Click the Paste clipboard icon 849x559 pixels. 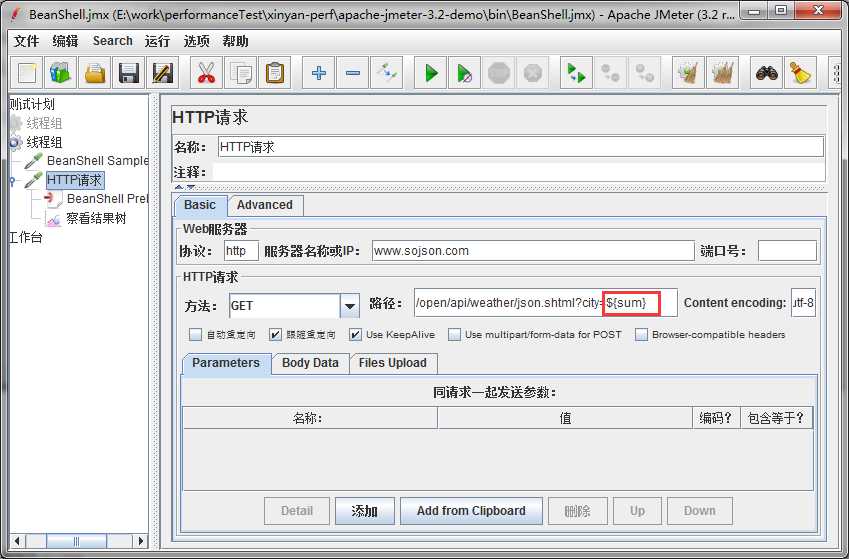[x=275, y=73]
